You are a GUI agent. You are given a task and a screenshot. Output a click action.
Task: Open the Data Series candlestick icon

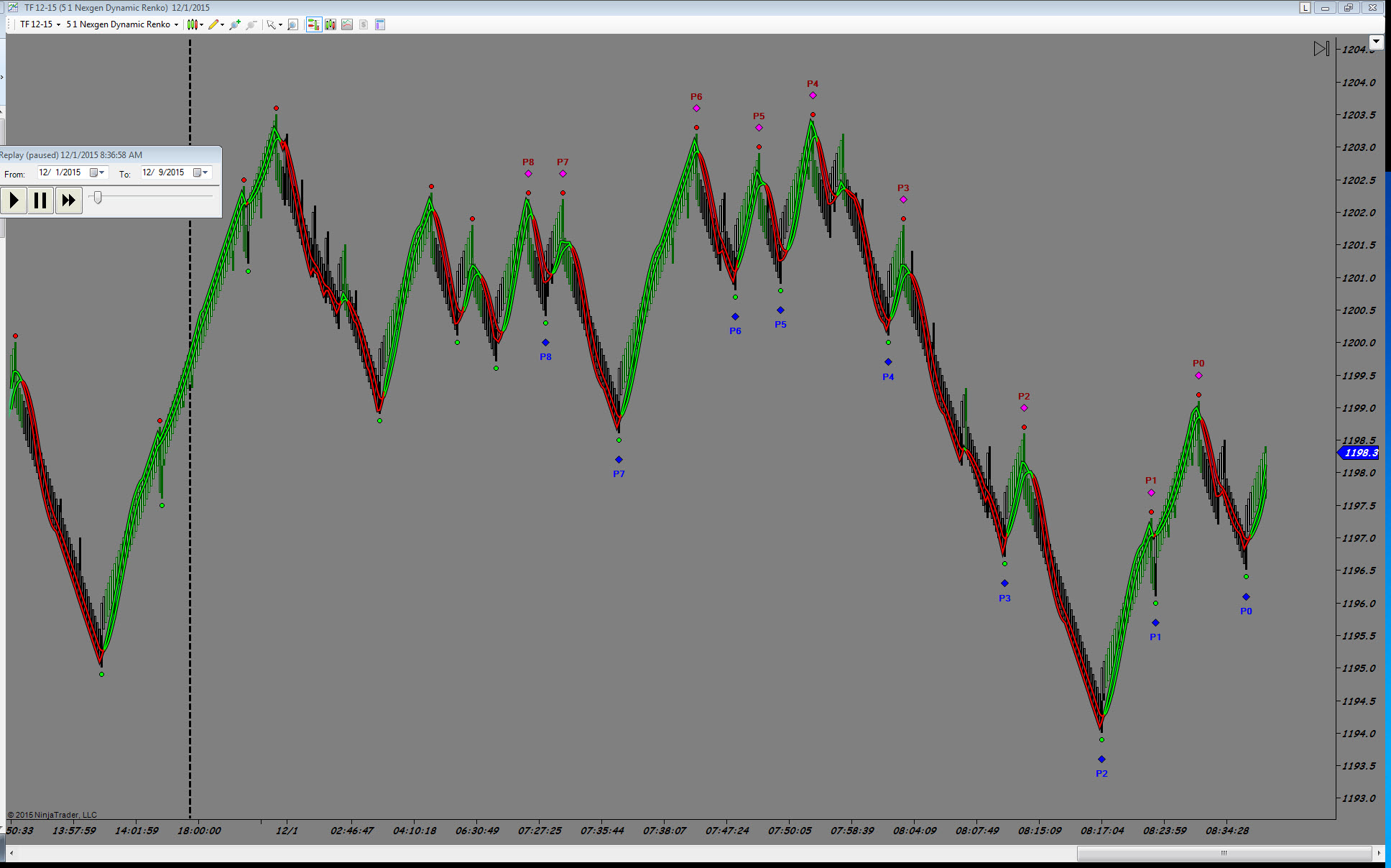(331, 24)
